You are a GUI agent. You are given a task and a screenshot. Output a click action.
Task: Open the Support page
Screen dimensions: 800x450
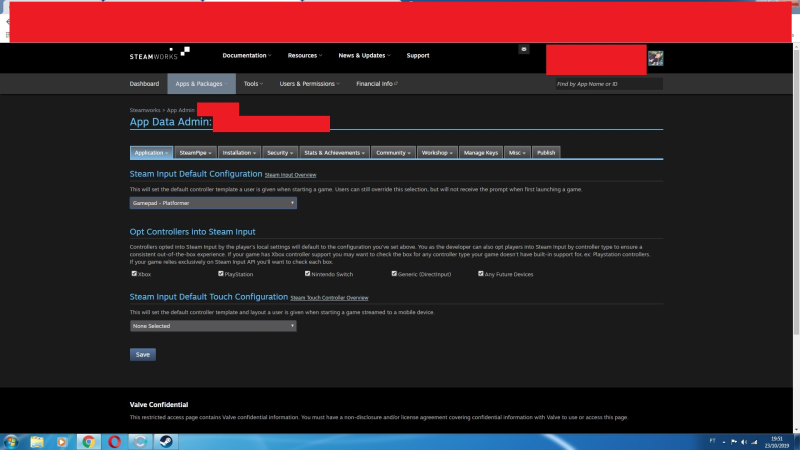418,55
